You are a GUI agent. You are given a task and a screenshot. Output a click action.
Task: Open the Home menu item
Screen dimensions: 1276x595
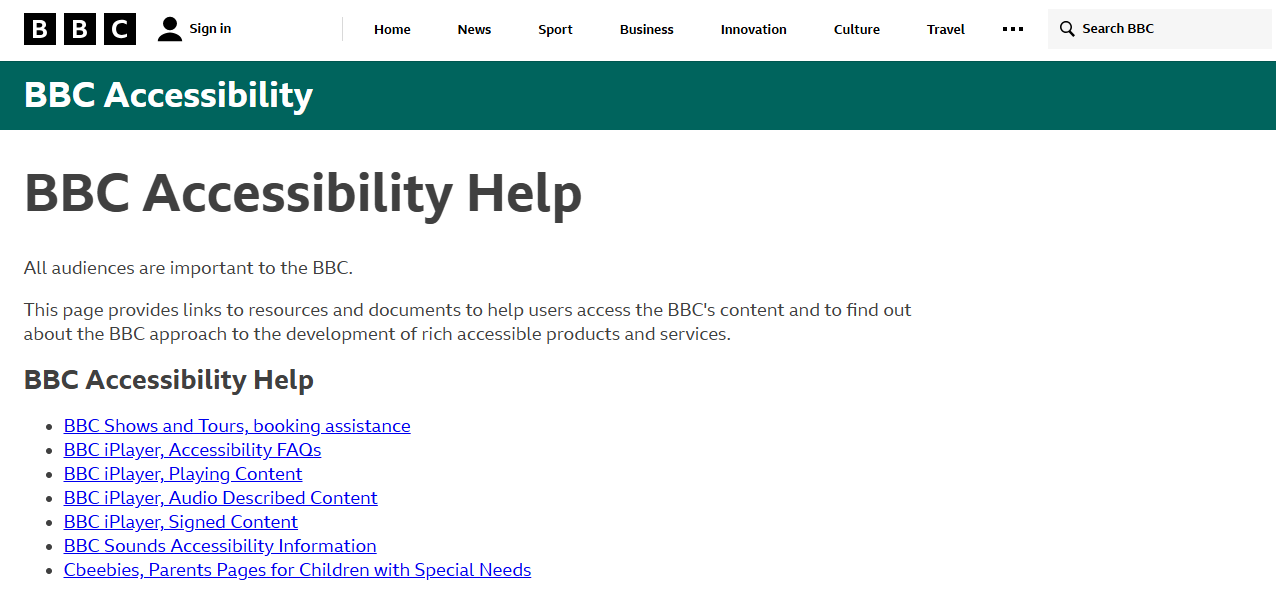(392, 29)
